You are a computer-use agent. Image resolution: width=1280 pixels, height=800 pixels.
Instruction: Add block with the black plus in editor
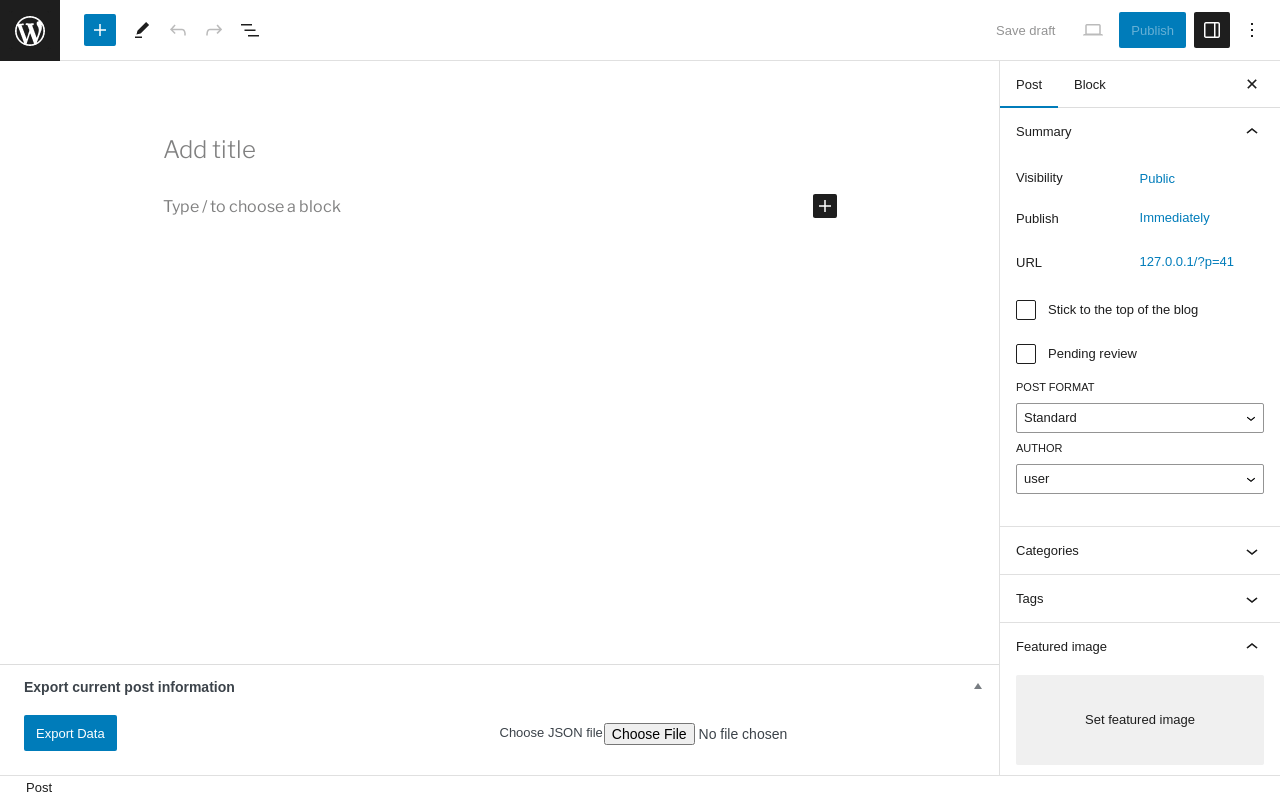pos(825,206)
